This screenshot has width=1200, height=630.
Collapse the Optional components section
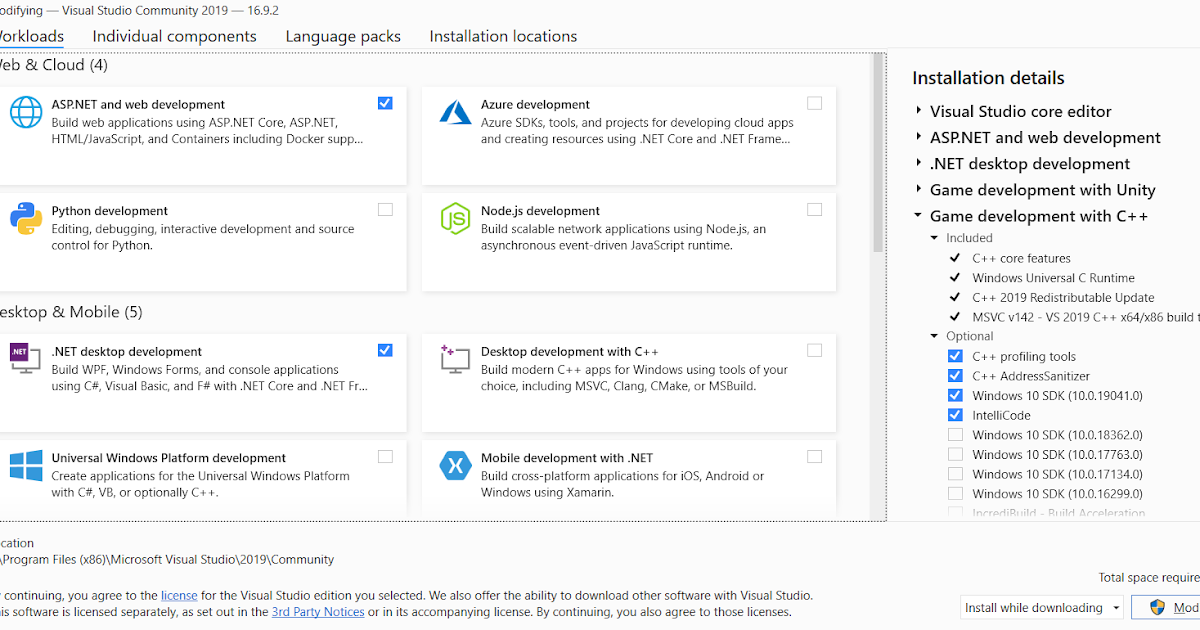933,336
